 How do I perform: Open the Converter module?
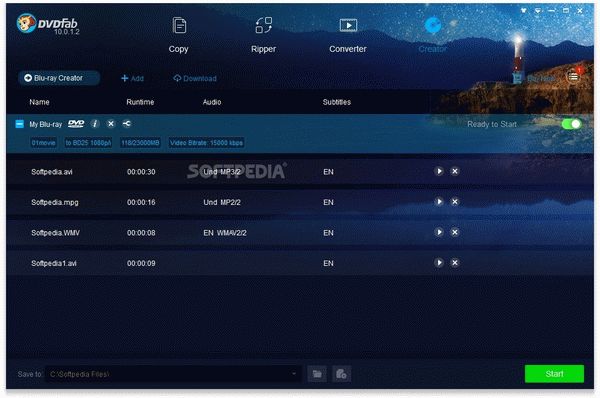[x=348, y=35]
